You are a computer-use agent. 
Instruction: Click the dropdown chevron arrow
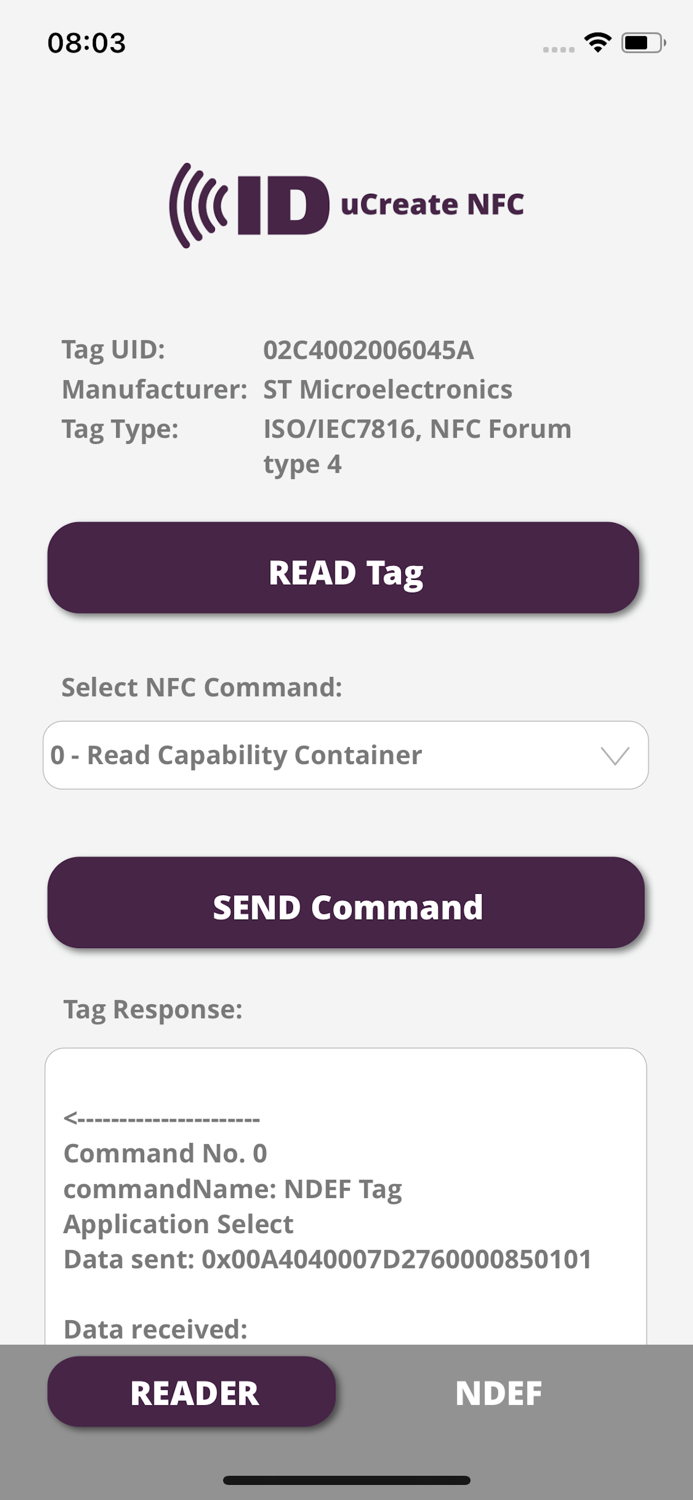(x=615, y=756)
